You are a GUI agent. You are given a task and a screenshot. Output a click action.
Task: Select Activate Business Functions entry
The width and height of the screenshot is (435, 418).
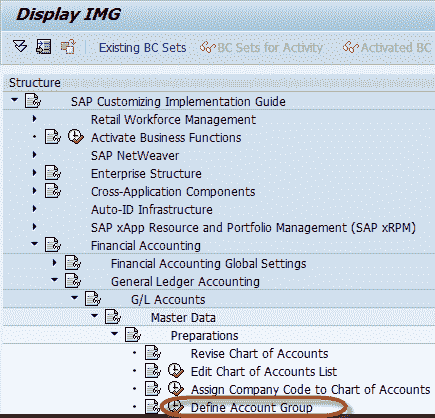coord(166,137)
